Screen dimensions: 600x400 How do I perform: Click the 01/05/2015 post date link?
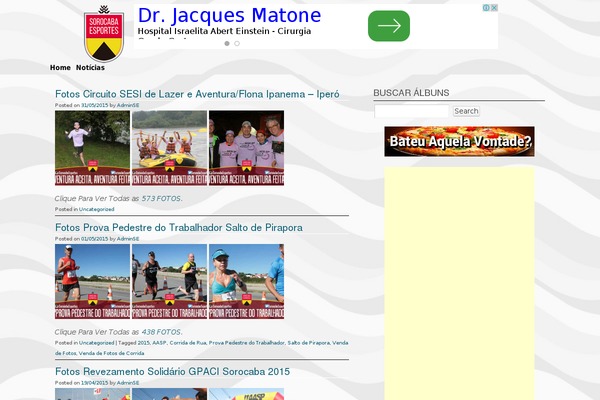pyautogui.click(x=95, y=239)
